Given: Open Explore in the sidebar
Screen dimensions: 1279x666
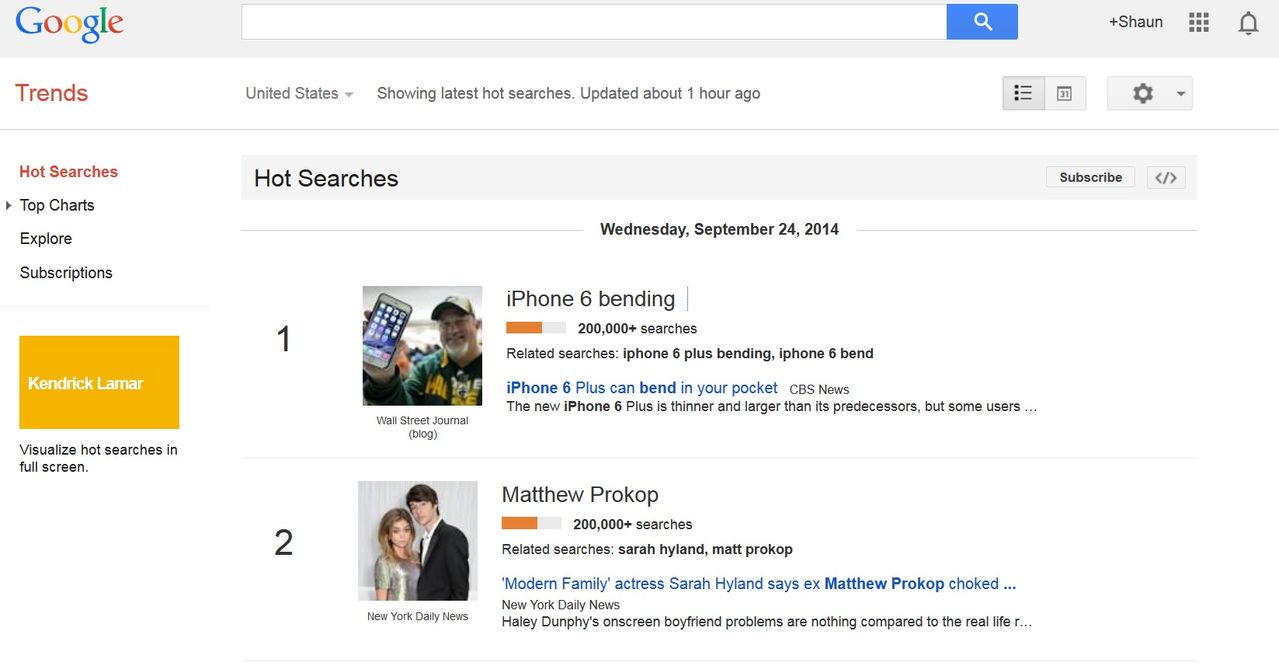Looking at the screenshot, I should (x=46, y=239).
